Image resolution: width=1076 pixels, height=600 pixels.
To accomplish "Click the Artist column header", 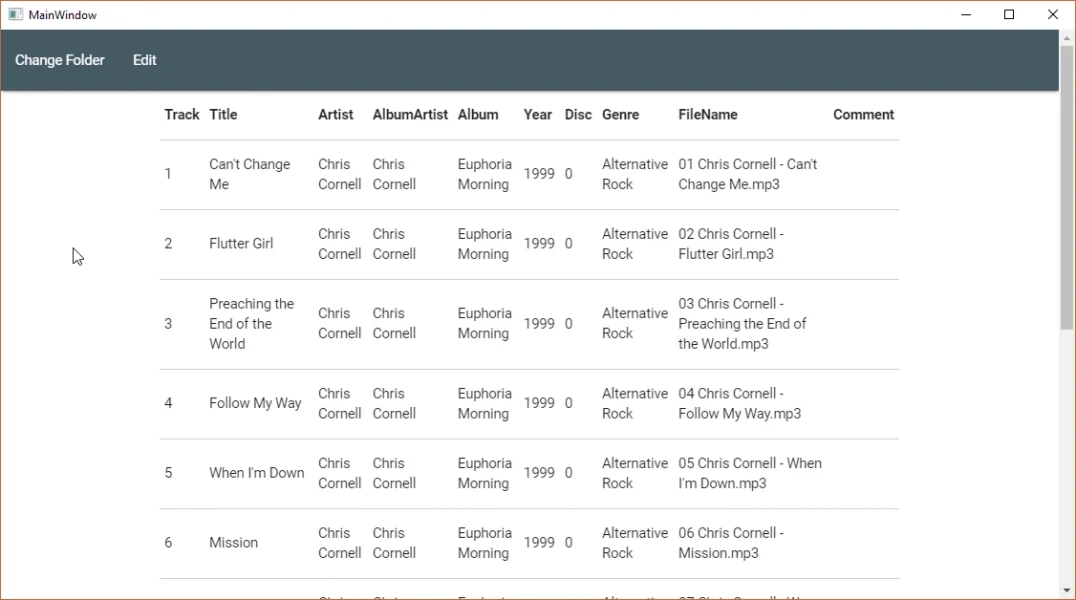I will click(x=336, y=115).
